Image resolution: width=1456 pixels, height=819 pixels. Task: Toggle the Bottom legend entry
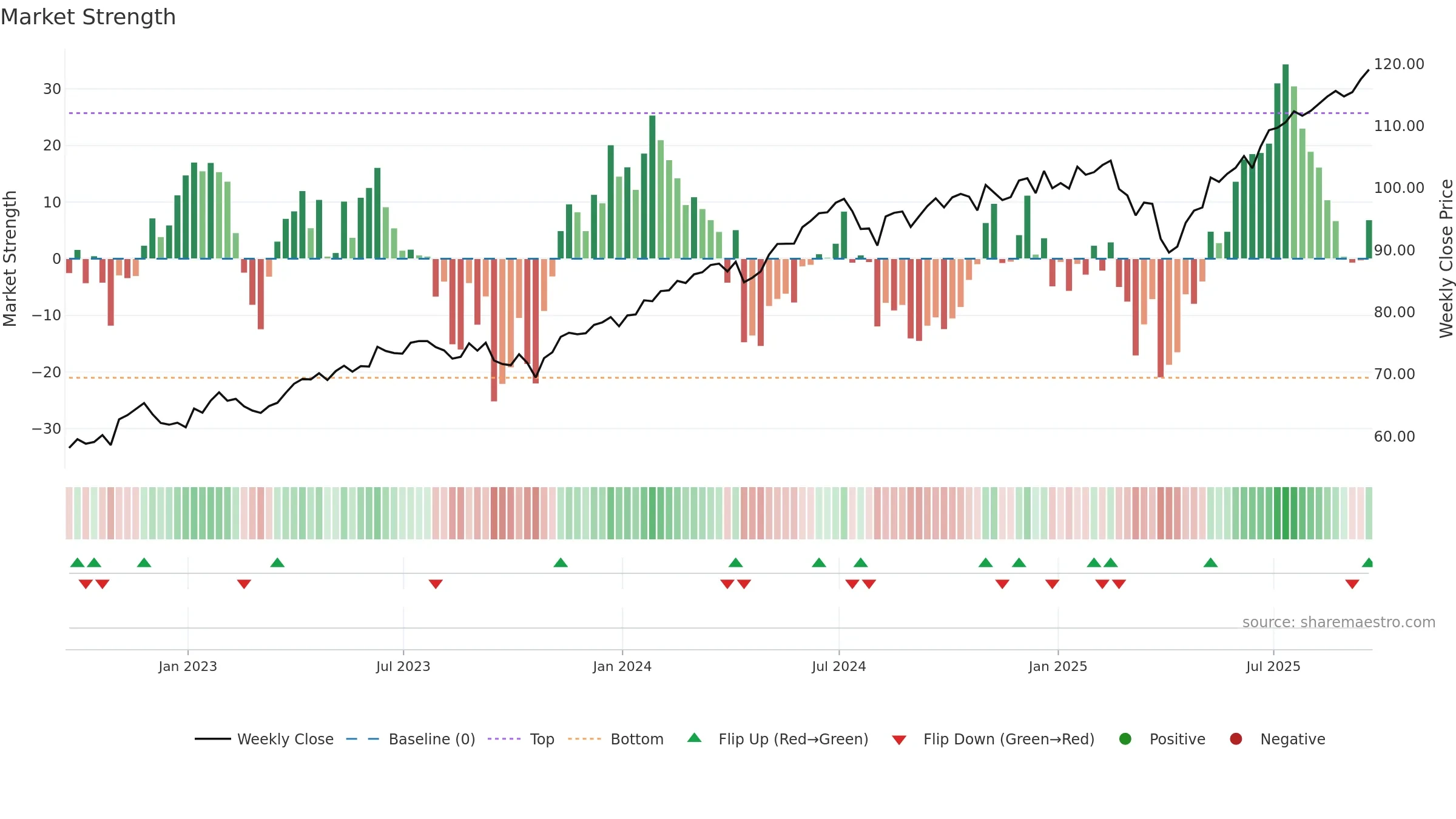pos(616,739)
